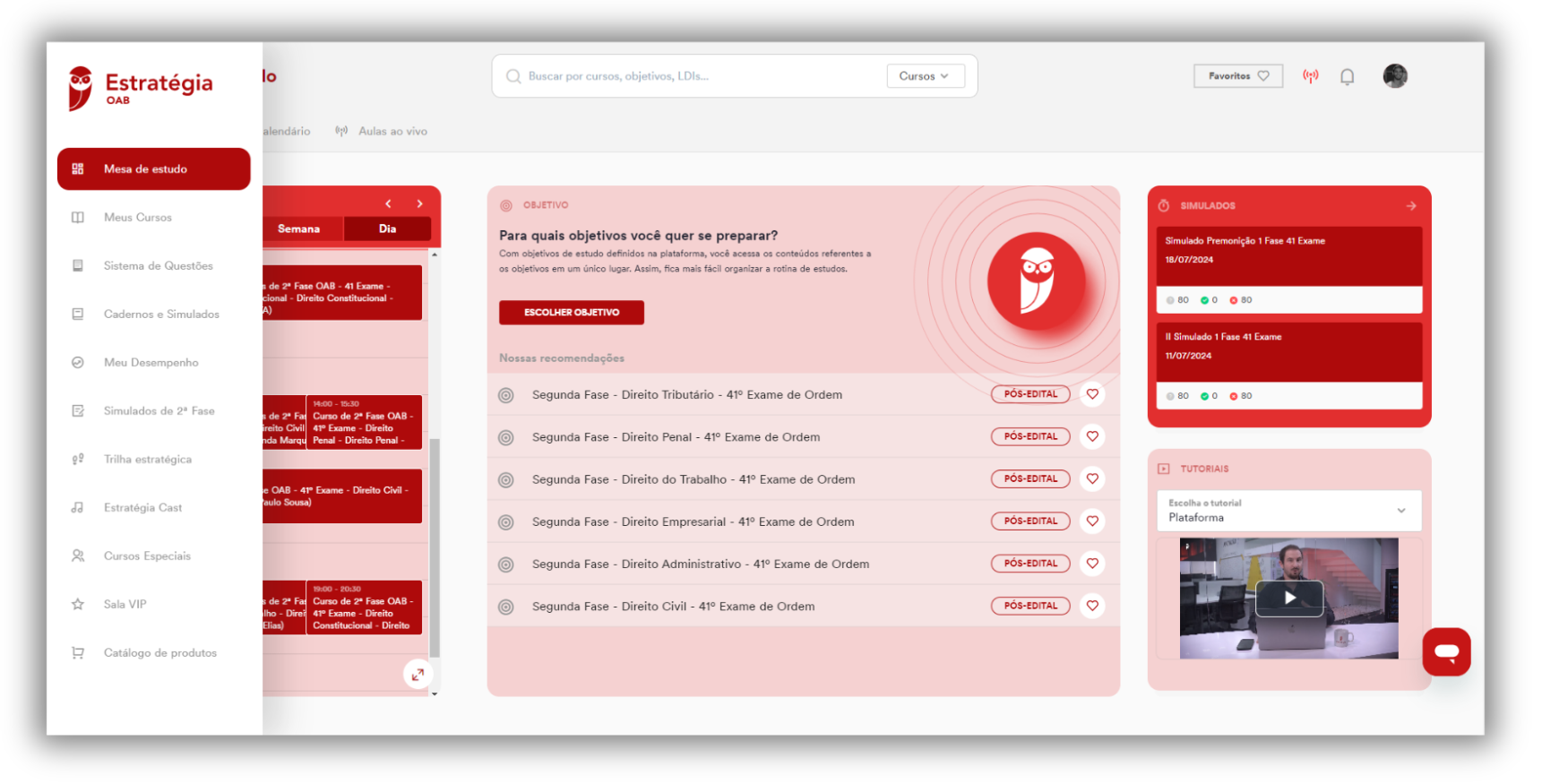Click the Favoritos button
The height and width of the screenshot is (784, 1542).
(x=1238, y=76)
